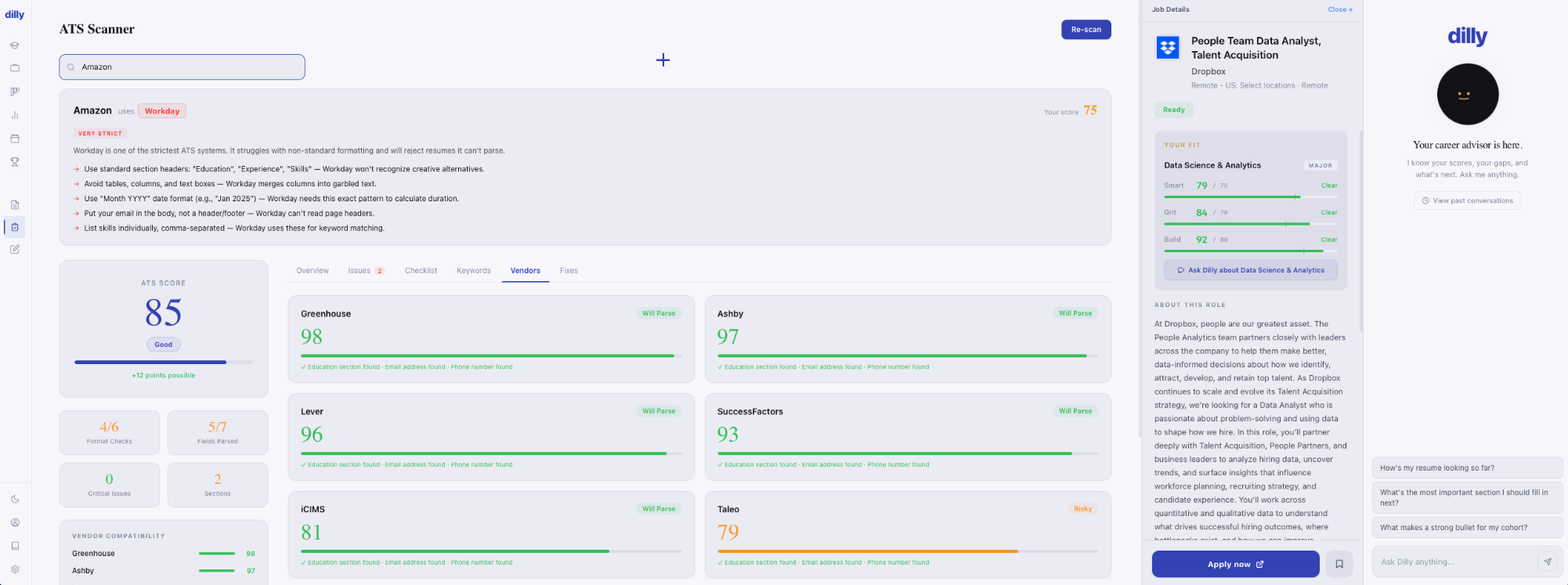The width and height of the screenshot is (1568, 585).
Task: Click the ATS score progress bar
Action: pos(163,362)
